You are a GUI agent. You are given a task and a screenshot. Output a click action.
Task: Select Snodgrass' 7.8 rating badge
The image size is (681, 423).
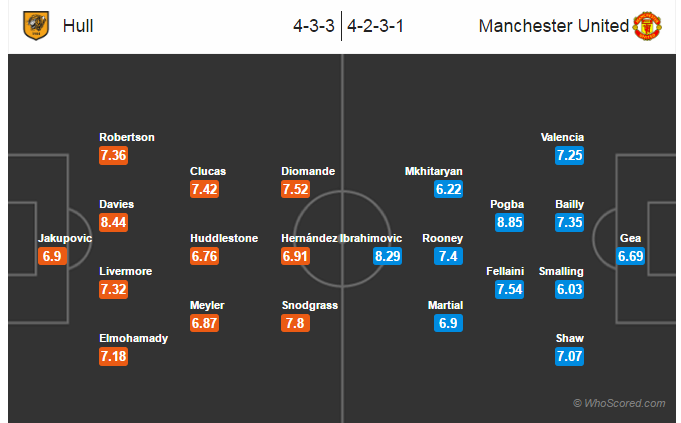(295, 323)
